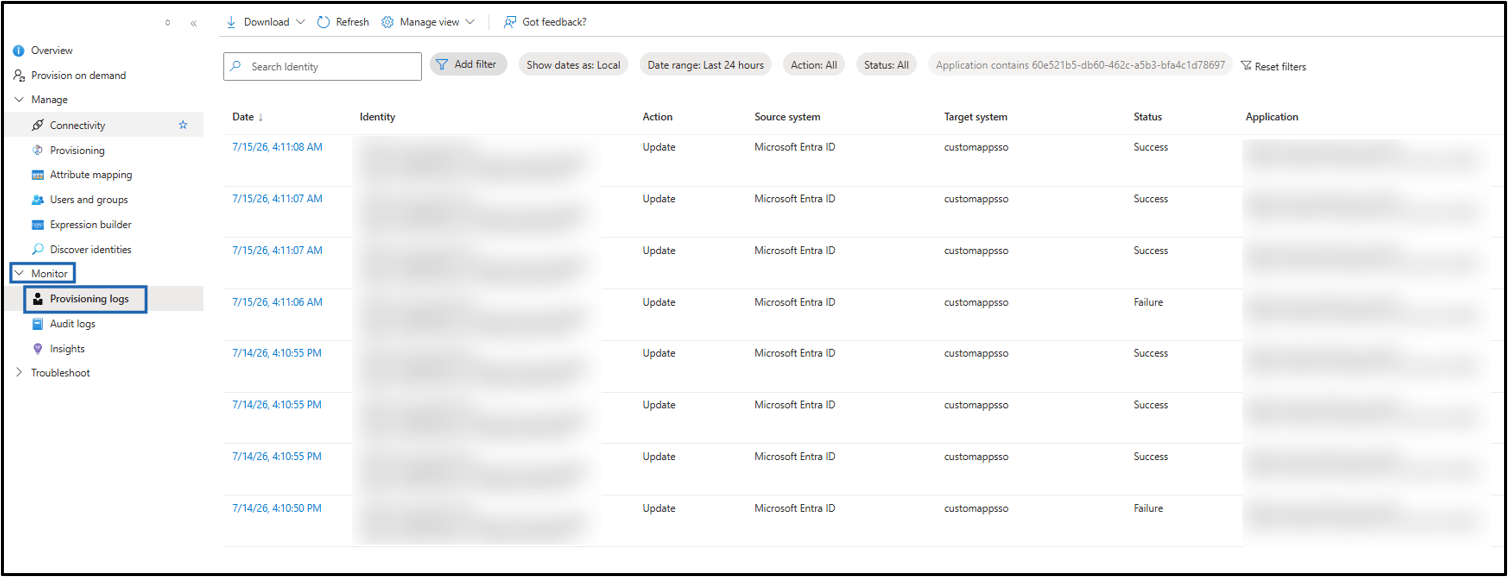Click Reset filters
This screenshot has width=1508, height=577.
tap(1273, 66)
